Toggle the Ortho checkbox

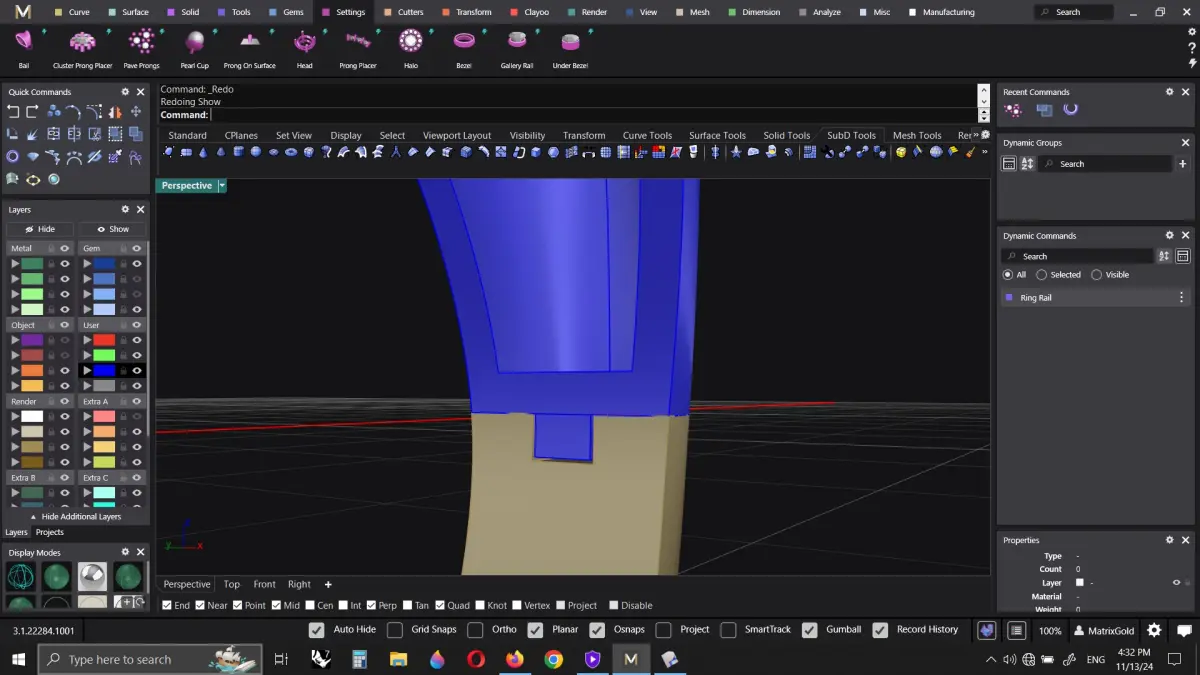(475, 630)
